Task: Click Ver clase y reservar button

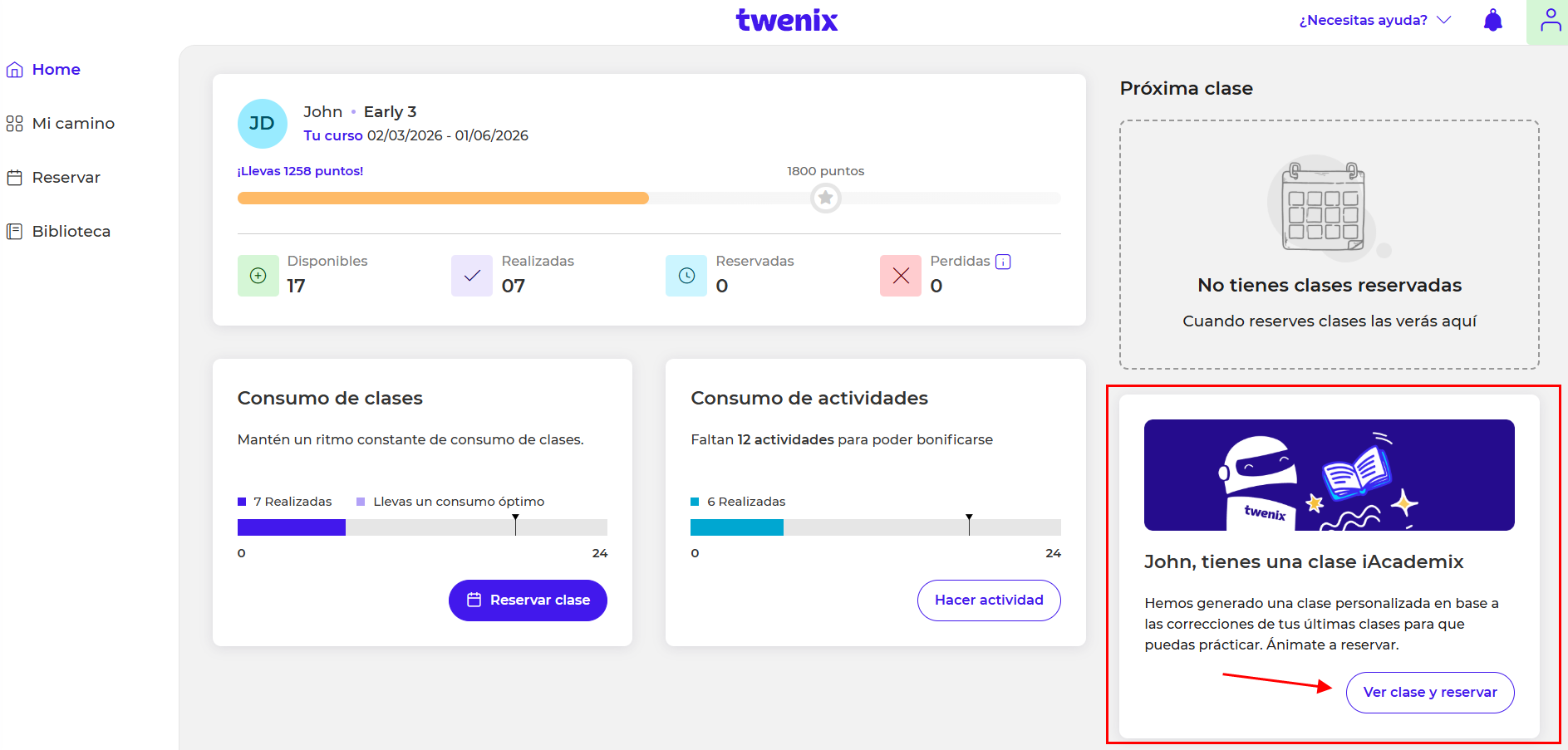Action: click(1429, 693)
